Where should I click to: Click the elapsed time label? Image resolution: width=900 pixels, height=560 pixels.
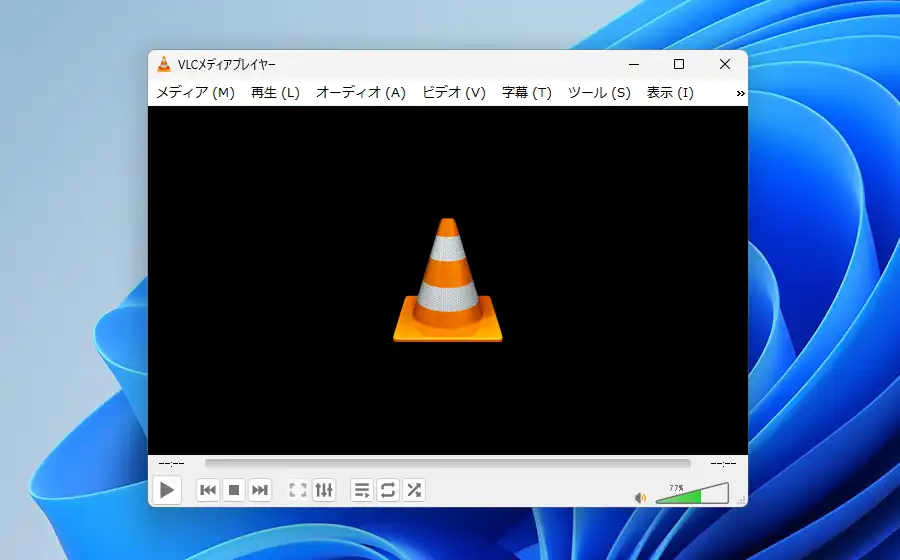tap(172, 463)
